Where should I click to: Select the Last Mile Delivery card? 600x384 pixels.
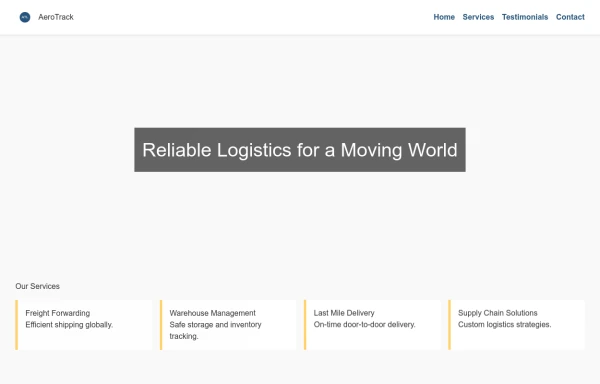pyautogui.click(x=372, y=325)
